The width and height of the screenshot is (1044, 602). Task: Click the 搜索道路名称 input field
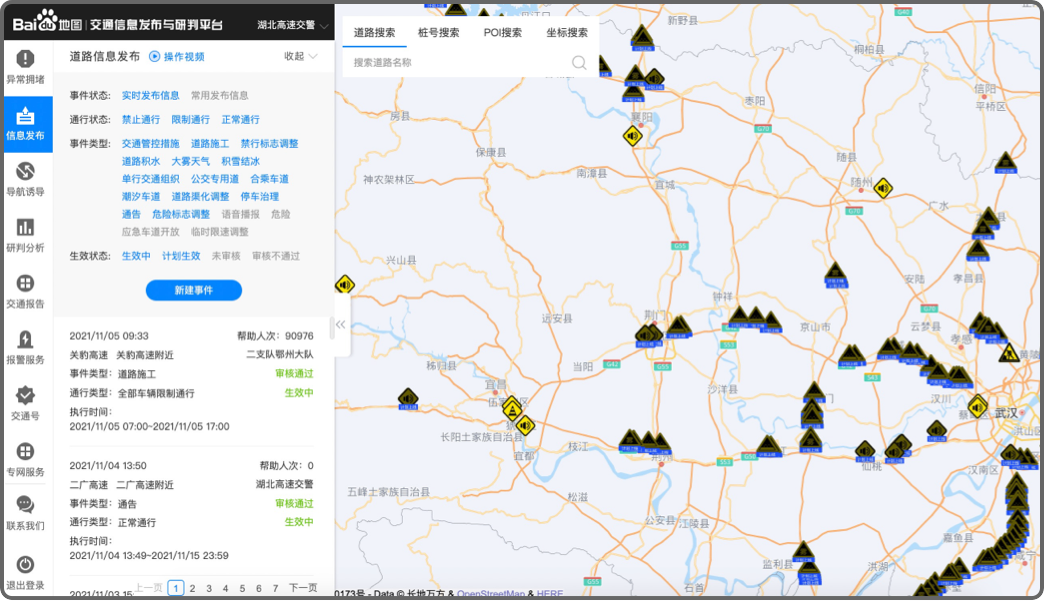pyautogui.click(x=459, y=63)
